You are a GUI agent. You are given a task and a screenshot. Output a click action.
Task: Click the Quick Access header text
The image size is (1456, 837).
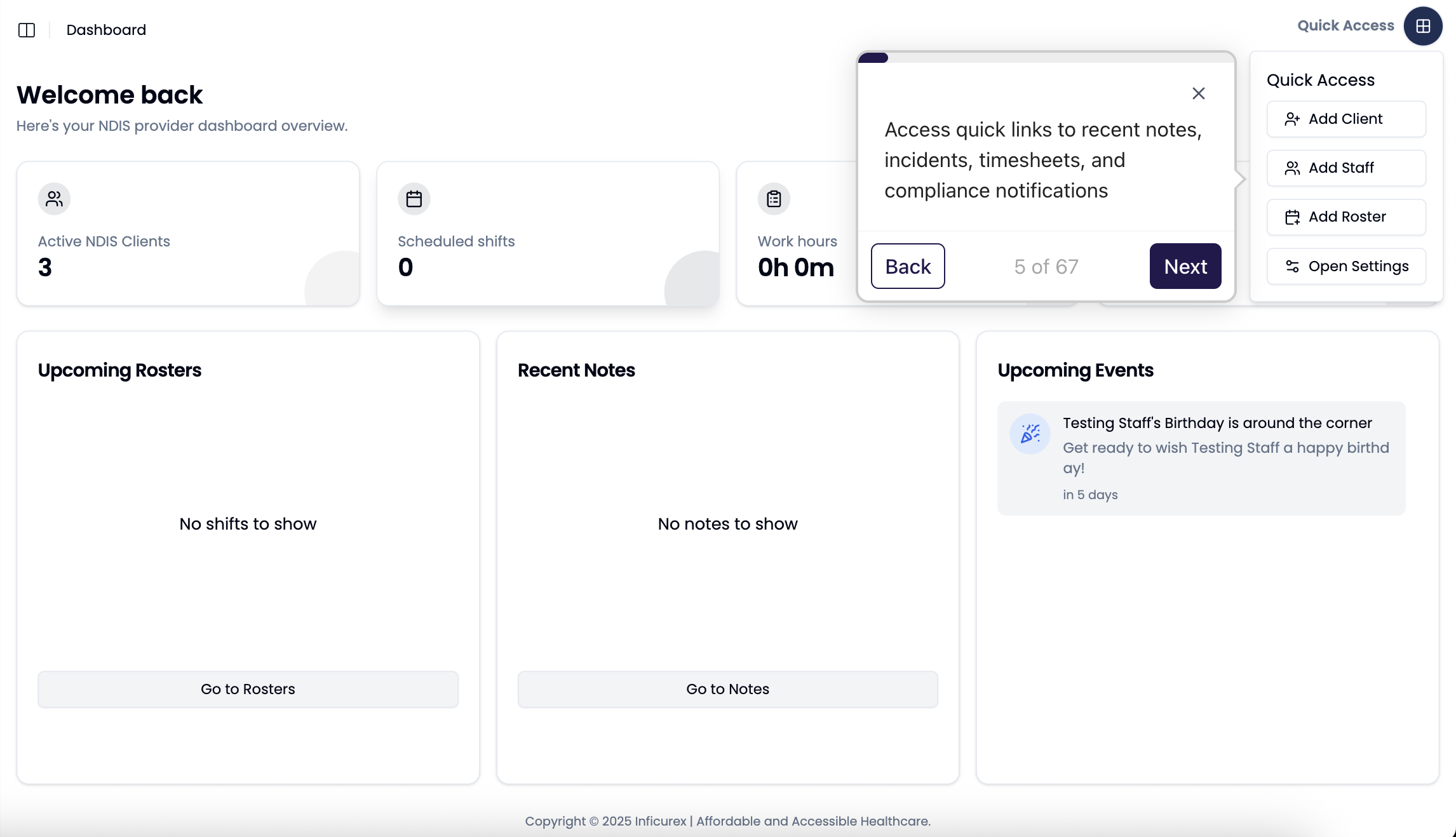(1345, 26)
